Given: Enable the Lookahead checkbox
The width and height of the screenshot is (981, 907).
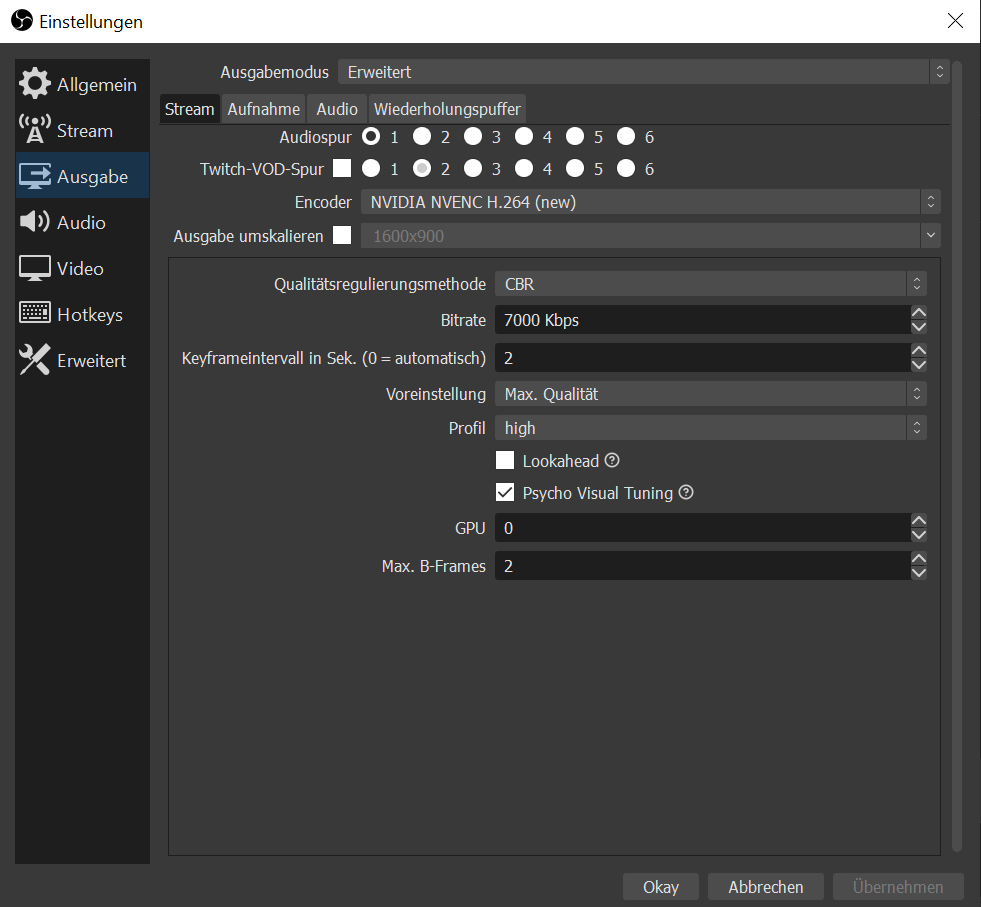Looking at the screenshot, I should (x=505, y=461).
